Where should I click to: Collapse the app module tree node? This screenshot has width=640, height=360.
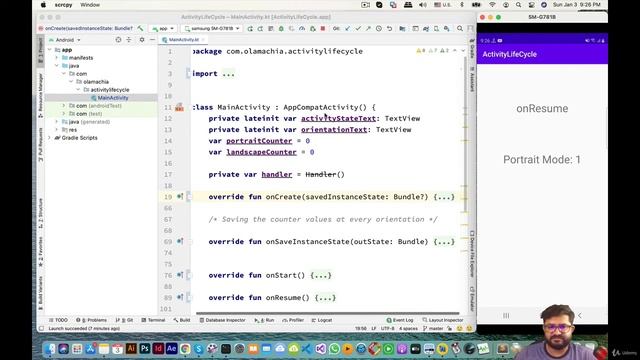click(x=50, y=50)
